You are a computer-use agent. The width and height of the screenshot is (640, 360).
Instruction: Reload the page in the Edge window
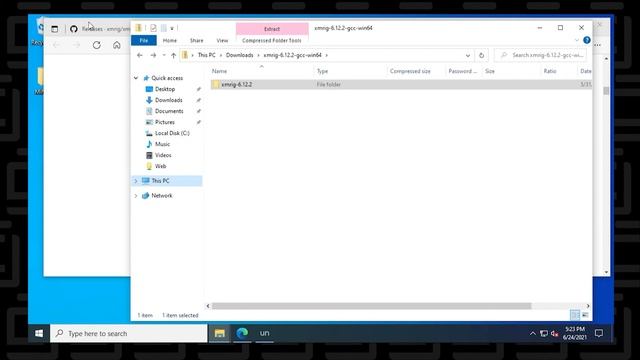pyautogui.click(x=96, y=45)
